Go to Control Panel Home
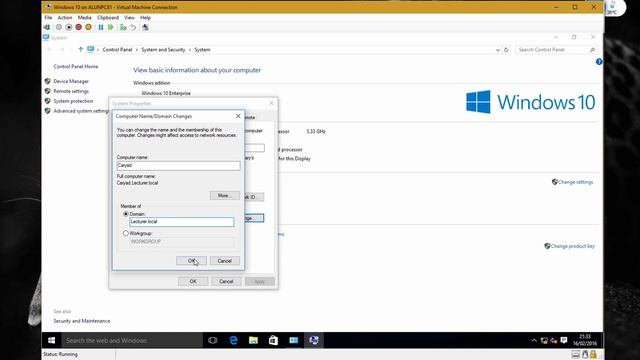Viewport: 640px width, 360px height. (76, 66)
